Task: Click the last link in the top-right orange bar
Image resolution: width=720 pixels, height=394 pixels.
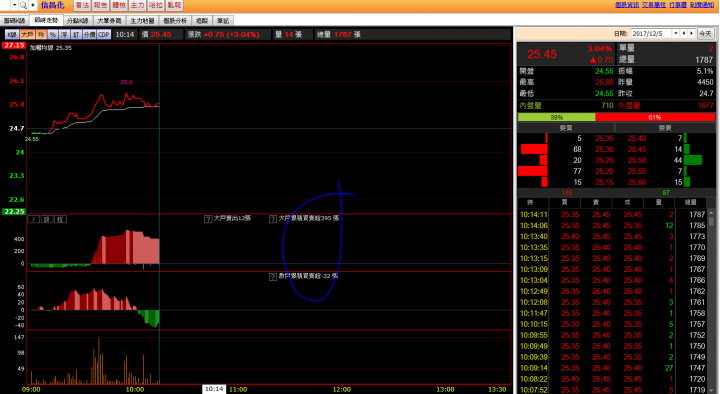Action: (702, 5)
